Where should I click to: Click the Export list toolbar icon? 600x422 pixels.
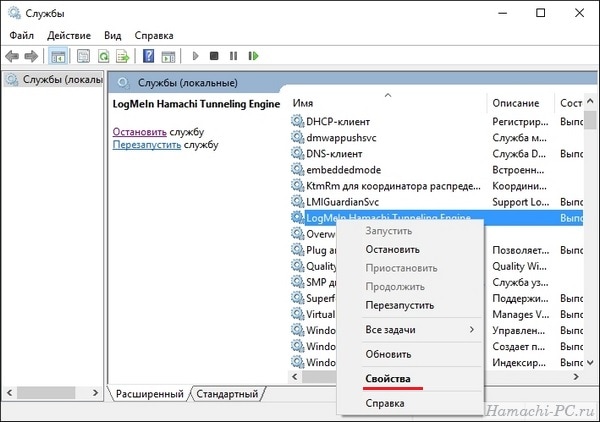(x=123, y=56)
